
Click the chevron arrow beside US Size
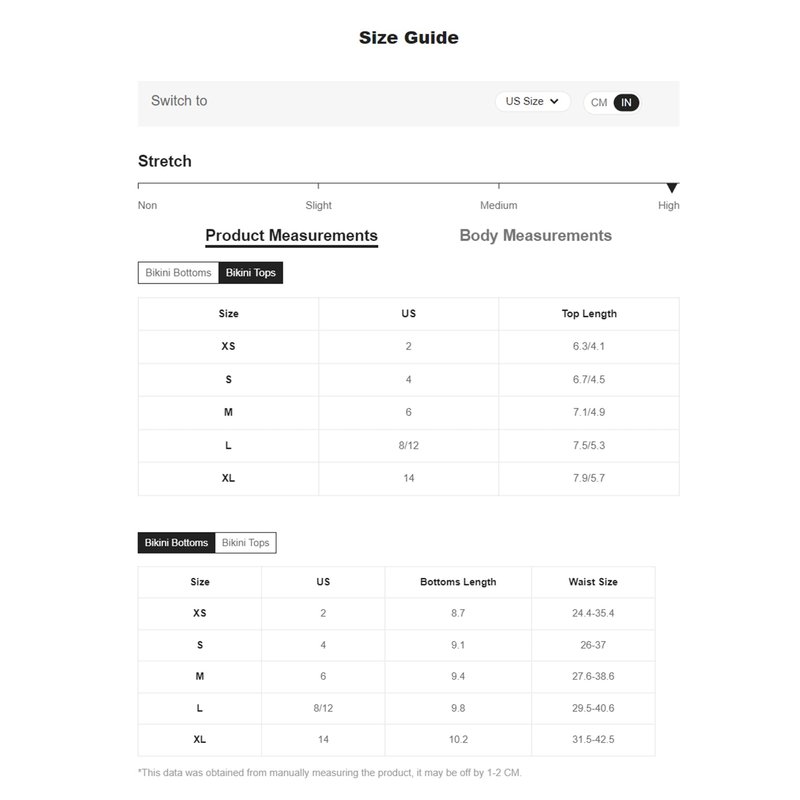(x=554, y=102)
